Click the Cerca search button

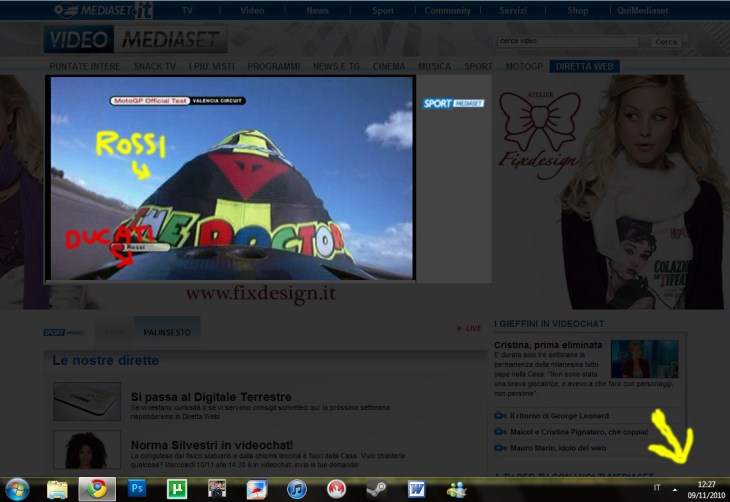click(666, 42)
